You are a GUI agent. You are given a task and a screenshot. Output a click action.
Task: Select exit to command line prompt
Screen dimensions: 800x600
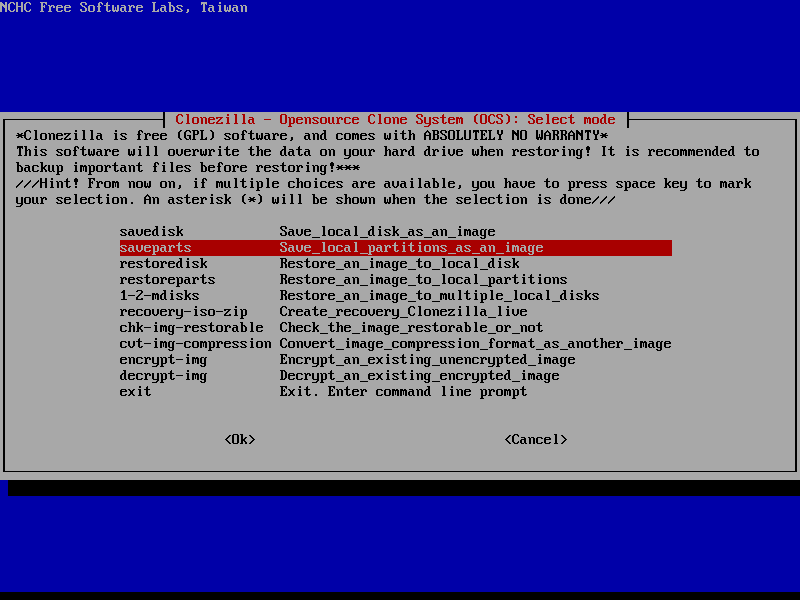pos(395,392)
